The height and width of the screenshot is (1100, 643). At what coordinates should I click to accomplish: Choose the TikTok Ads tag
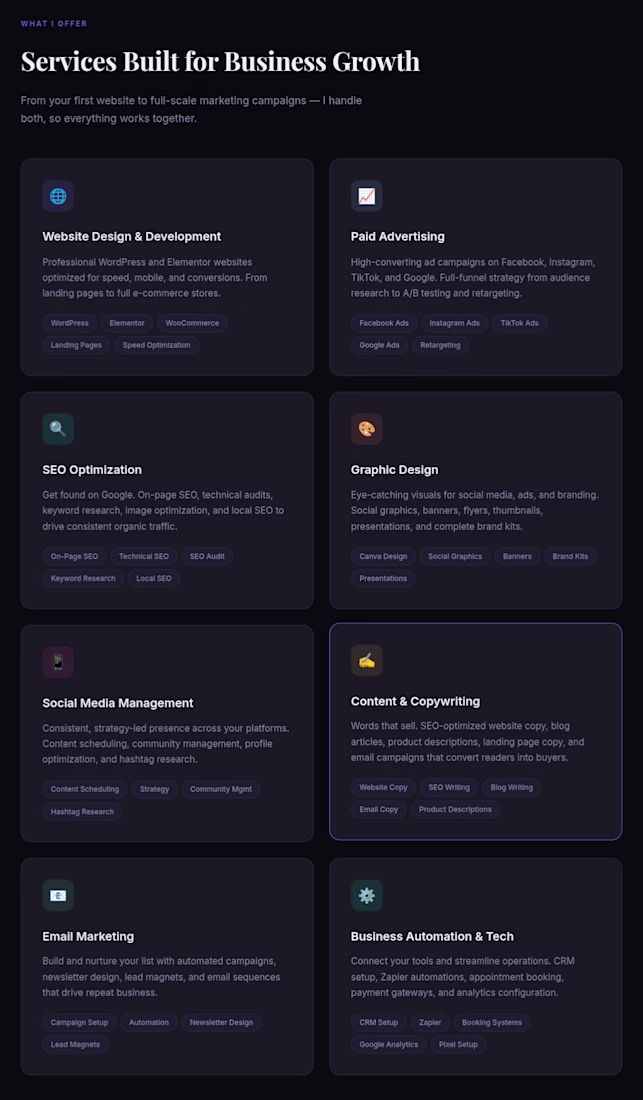click(x=520, y=323)
